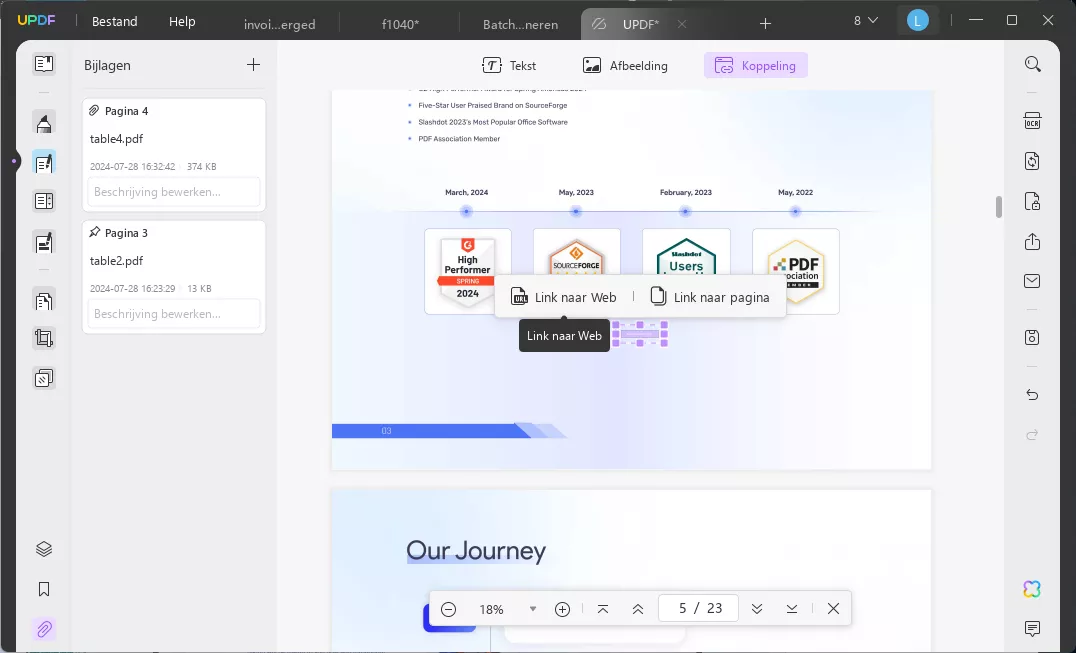Zoom in with the plus button
The width and height of the screenshot is (1076, 653).
pos(563,609)
